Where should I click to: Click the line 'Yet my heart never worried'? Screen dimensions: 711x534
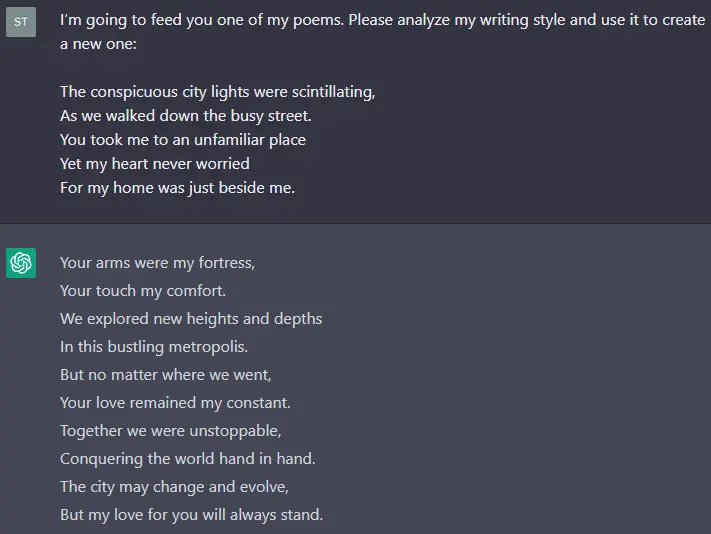pos(155,164)
